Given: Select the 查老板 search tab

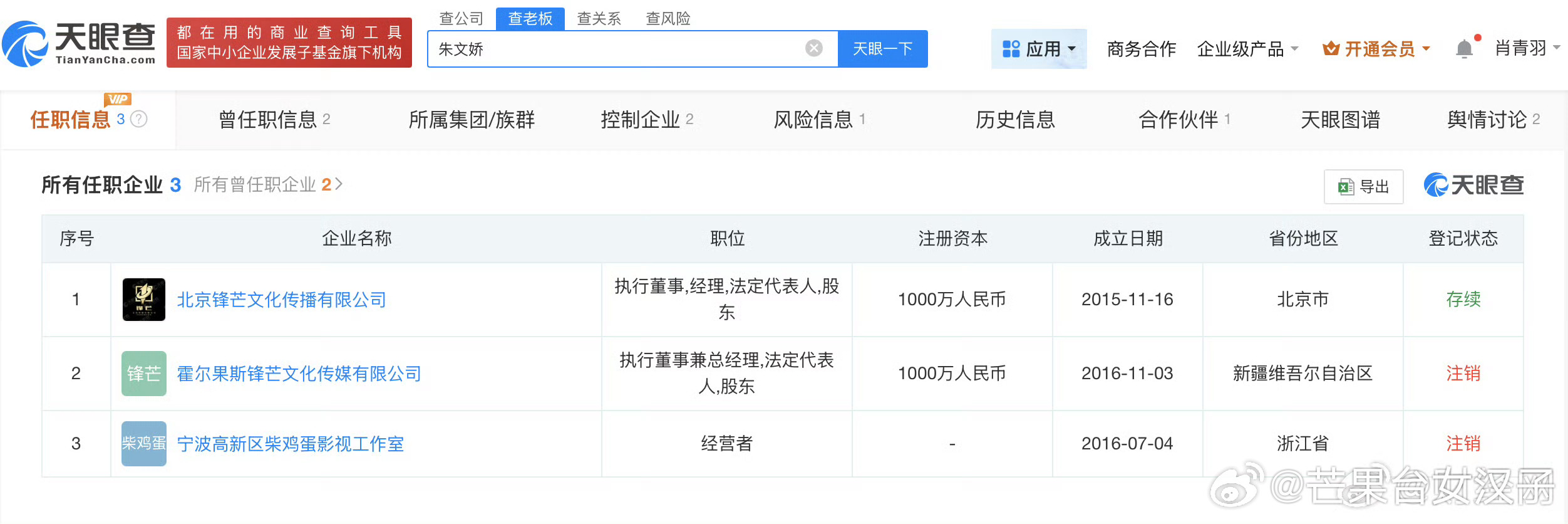Looking at the screenshot, I should (530, 19).
